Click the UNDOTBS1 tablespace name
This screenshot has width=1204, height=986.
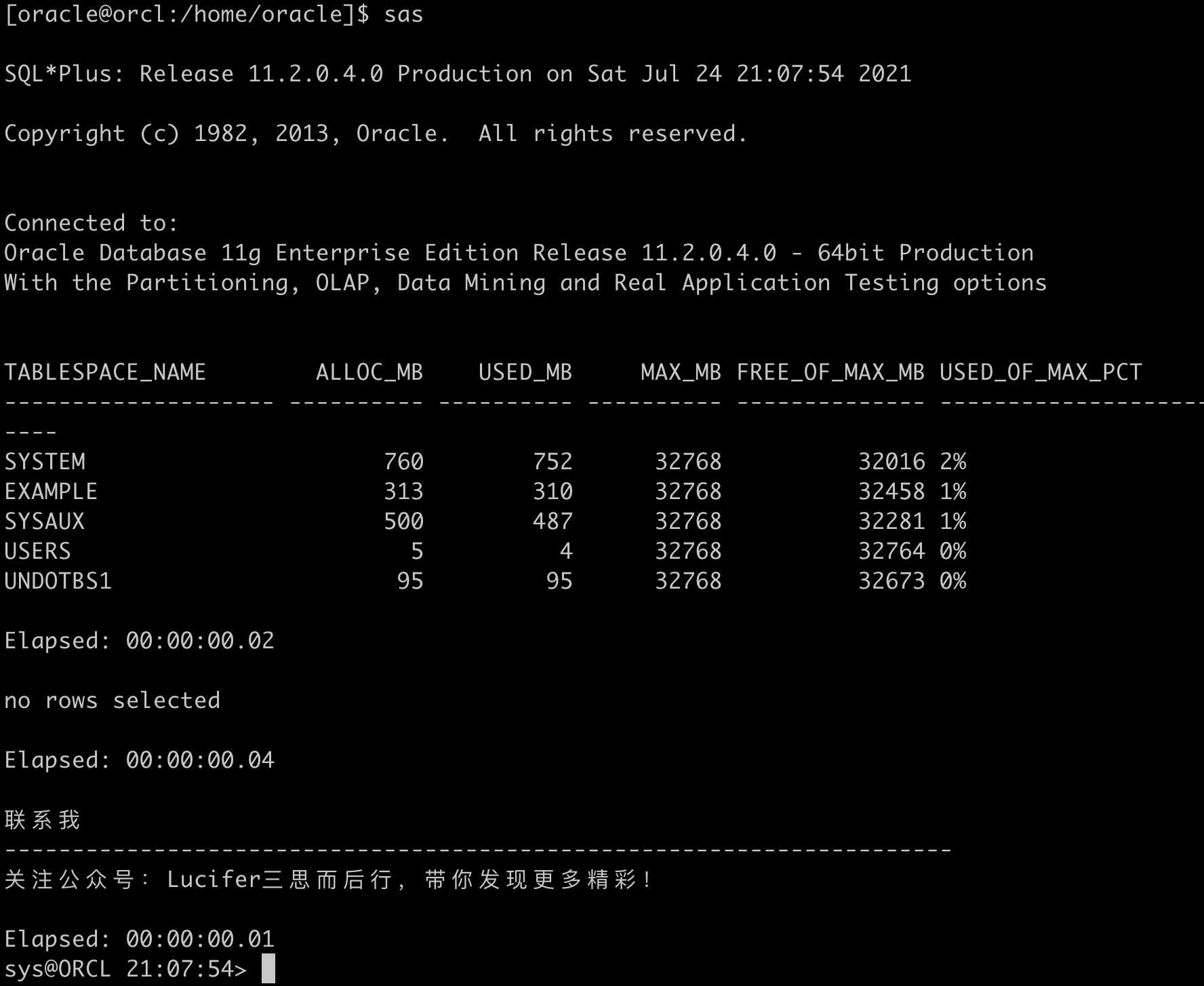pyautogui.click(x=58, y=581)
